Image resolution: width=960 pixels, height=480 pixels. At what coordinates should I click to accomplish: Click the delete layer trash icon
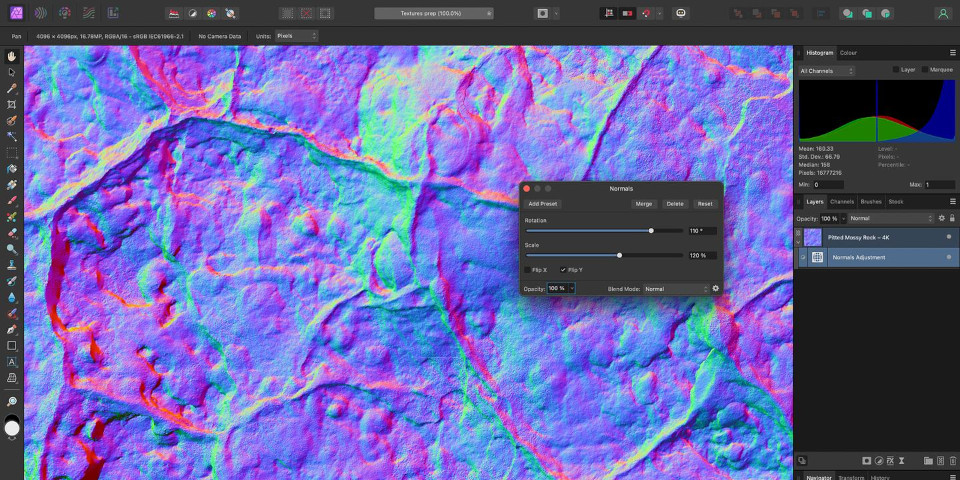(952, 460)
